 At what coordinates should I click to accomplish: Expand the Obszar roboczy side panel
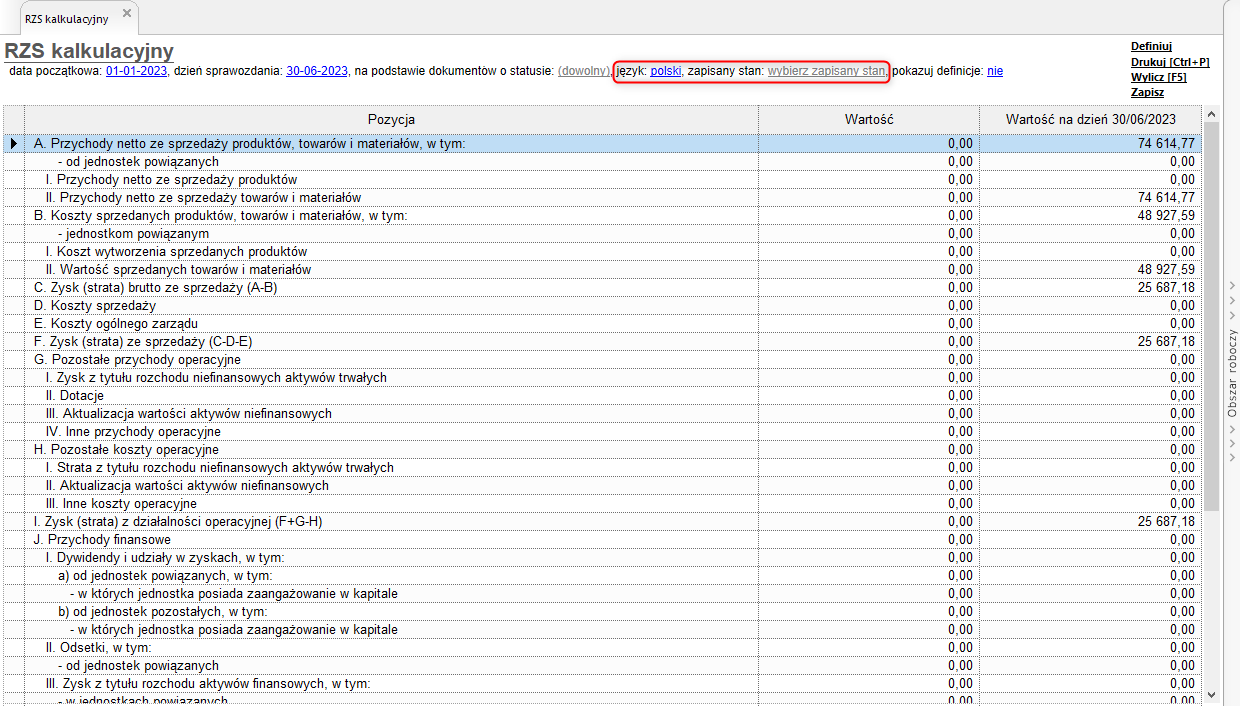click(x=1232, y=372)
